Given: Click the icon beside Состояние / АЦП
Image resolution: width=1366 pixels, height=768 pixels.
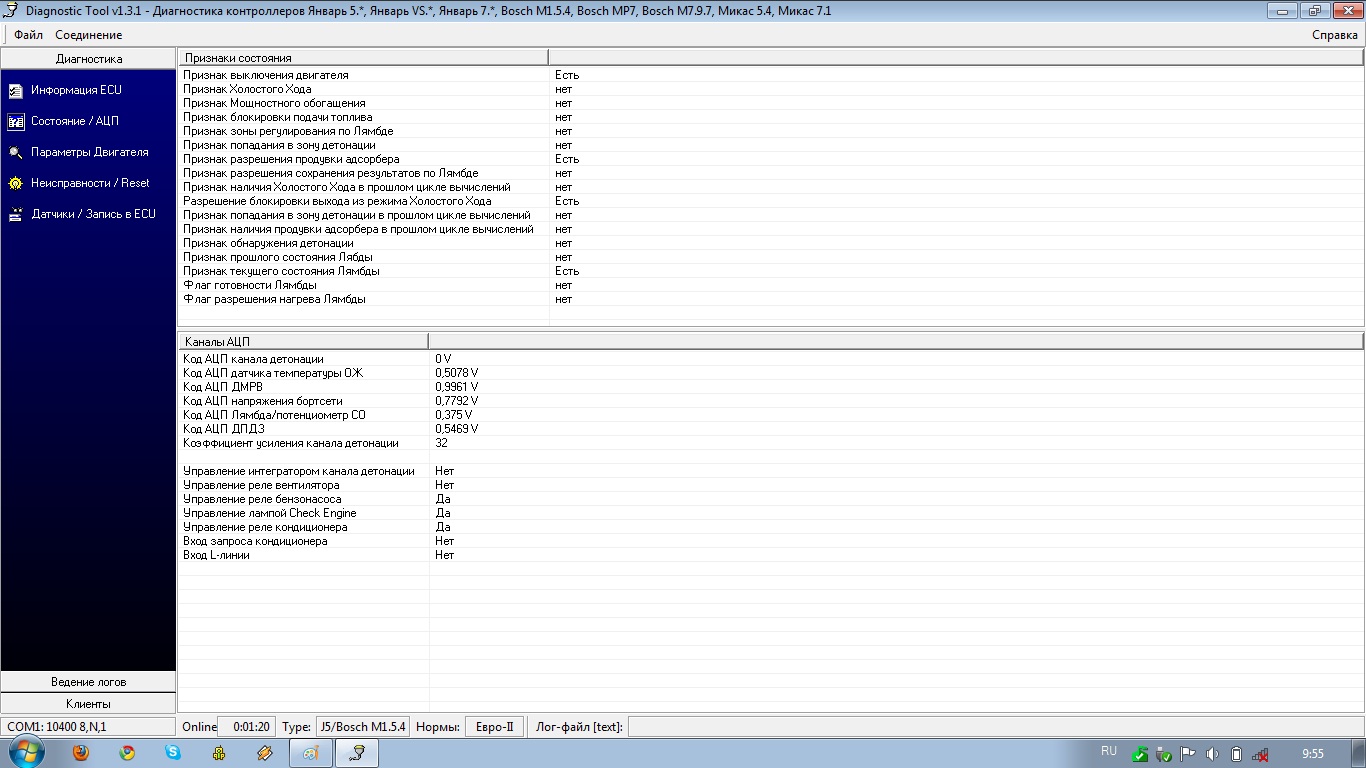Looking at the screenshot, I should click(15, 121).
